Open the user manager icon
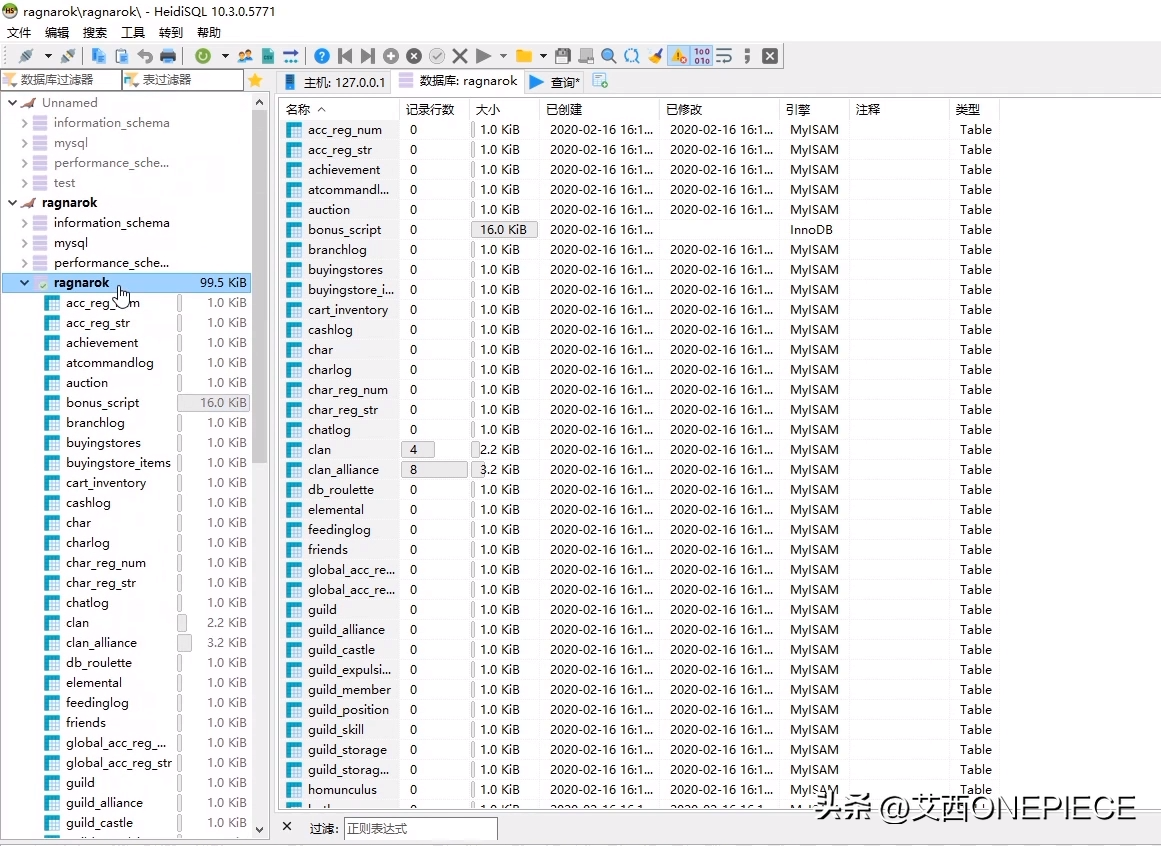Image resolution: width=1161 pixels, height=846 pixels. tap(245, 56)
